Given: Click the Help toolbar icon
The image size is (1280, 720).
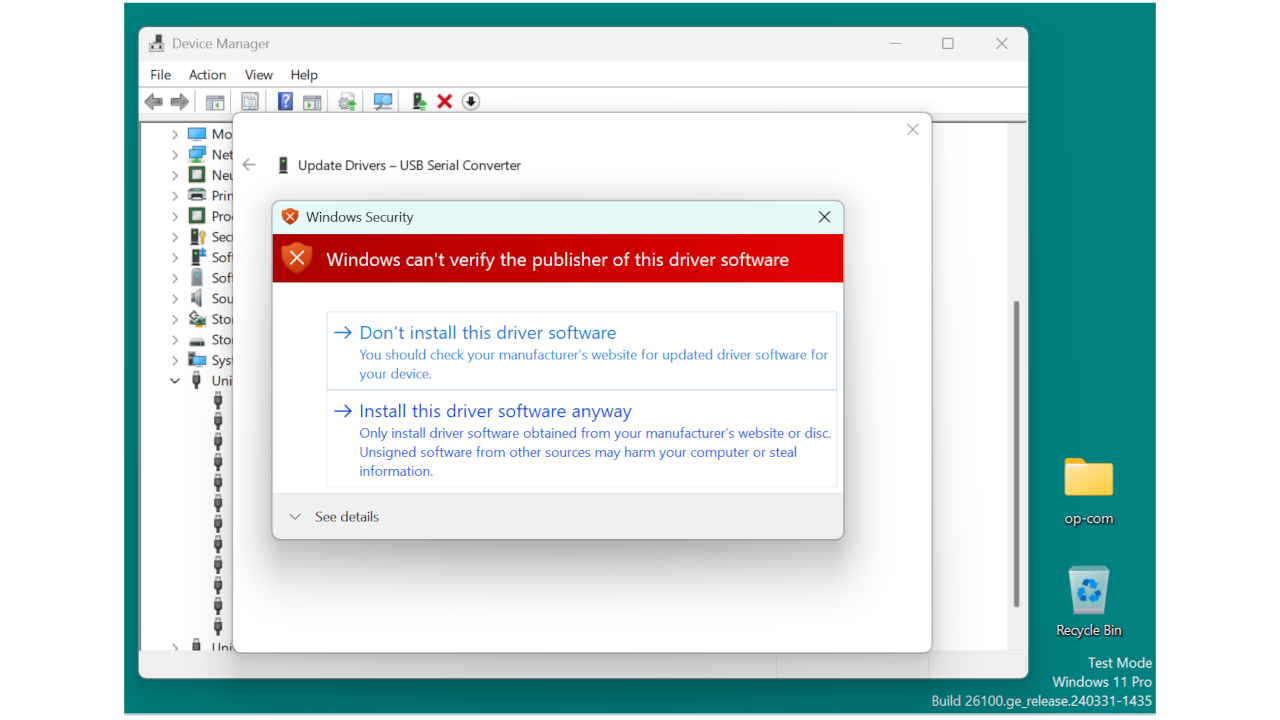Looking at the screenshot, I should click(285, 100).
